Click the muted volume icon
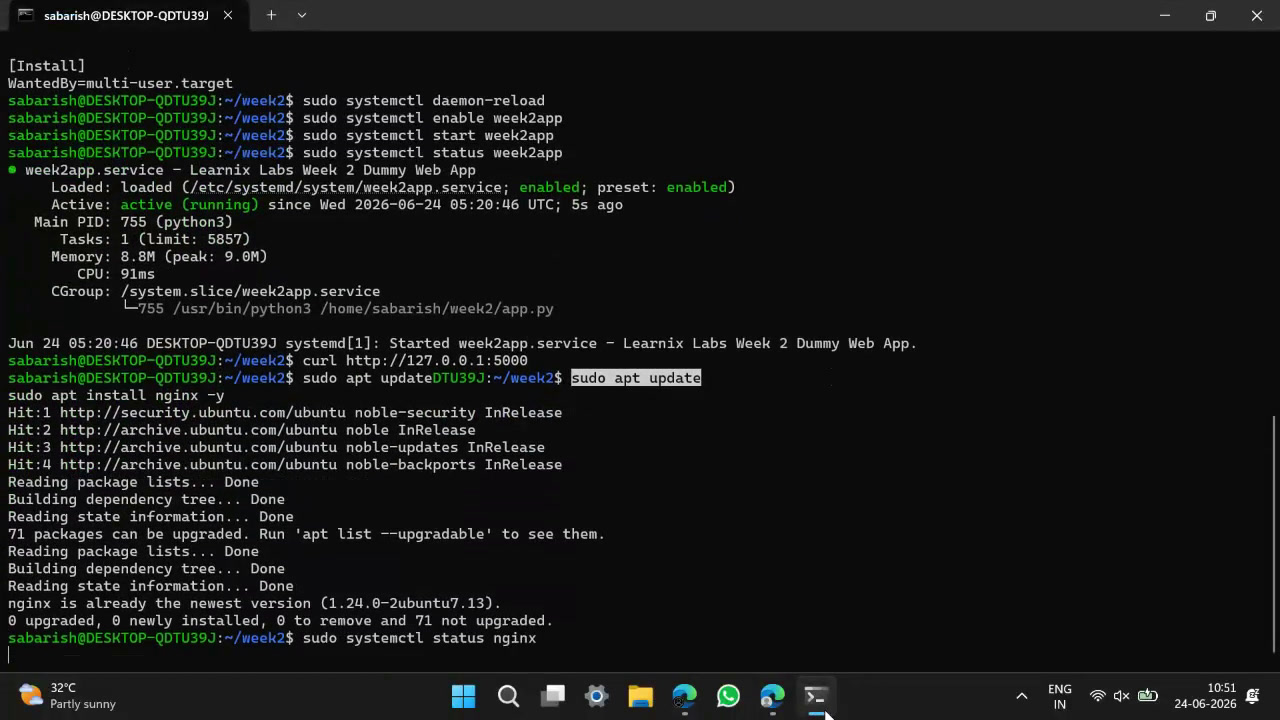The width and height of the screenshot is (1280, 720). [x=1122, y=696]
